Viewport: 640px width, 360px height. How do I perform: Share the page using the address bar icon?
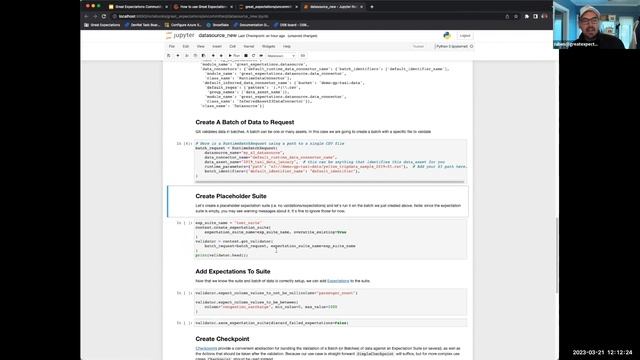pos(507,16)
